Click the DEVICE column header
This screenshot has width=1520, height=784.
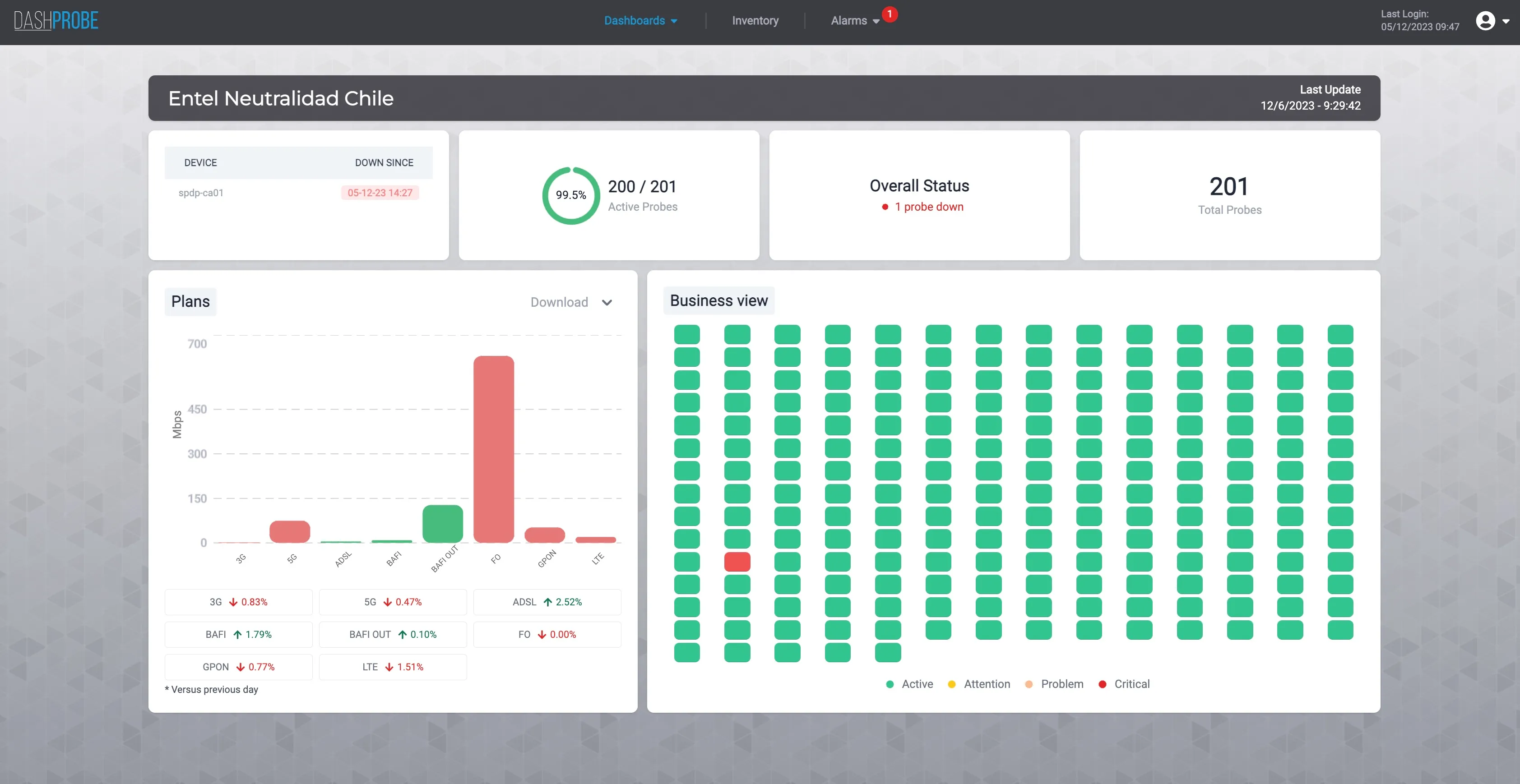coord(201,163)
